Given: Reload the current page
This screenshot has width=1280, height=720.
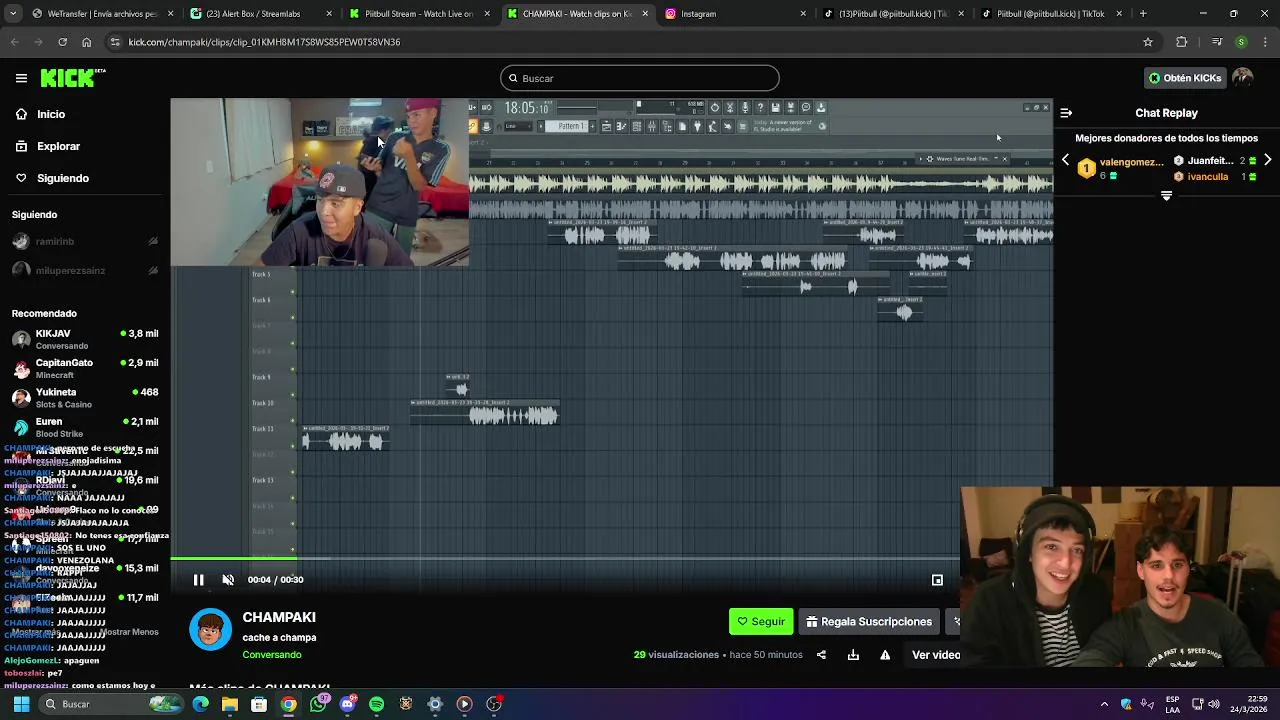Looking at the screenshot, I should pyautogui.click(x=62, y=42).
